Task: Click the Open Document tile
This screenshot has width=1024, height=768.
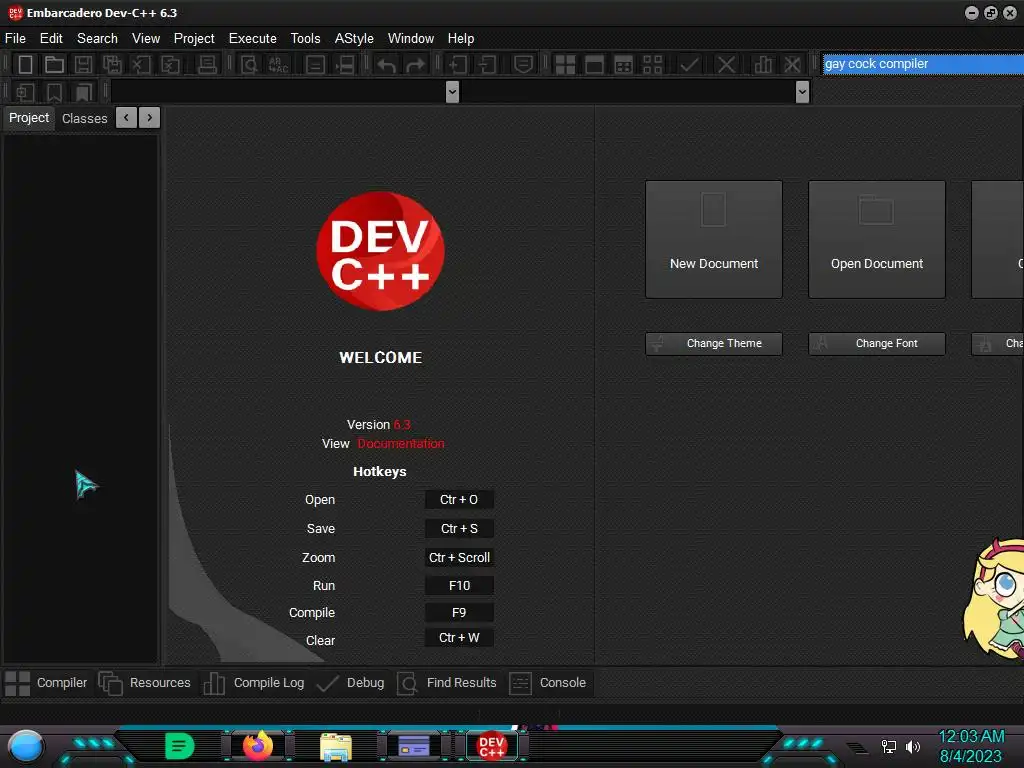Action: 877,240
